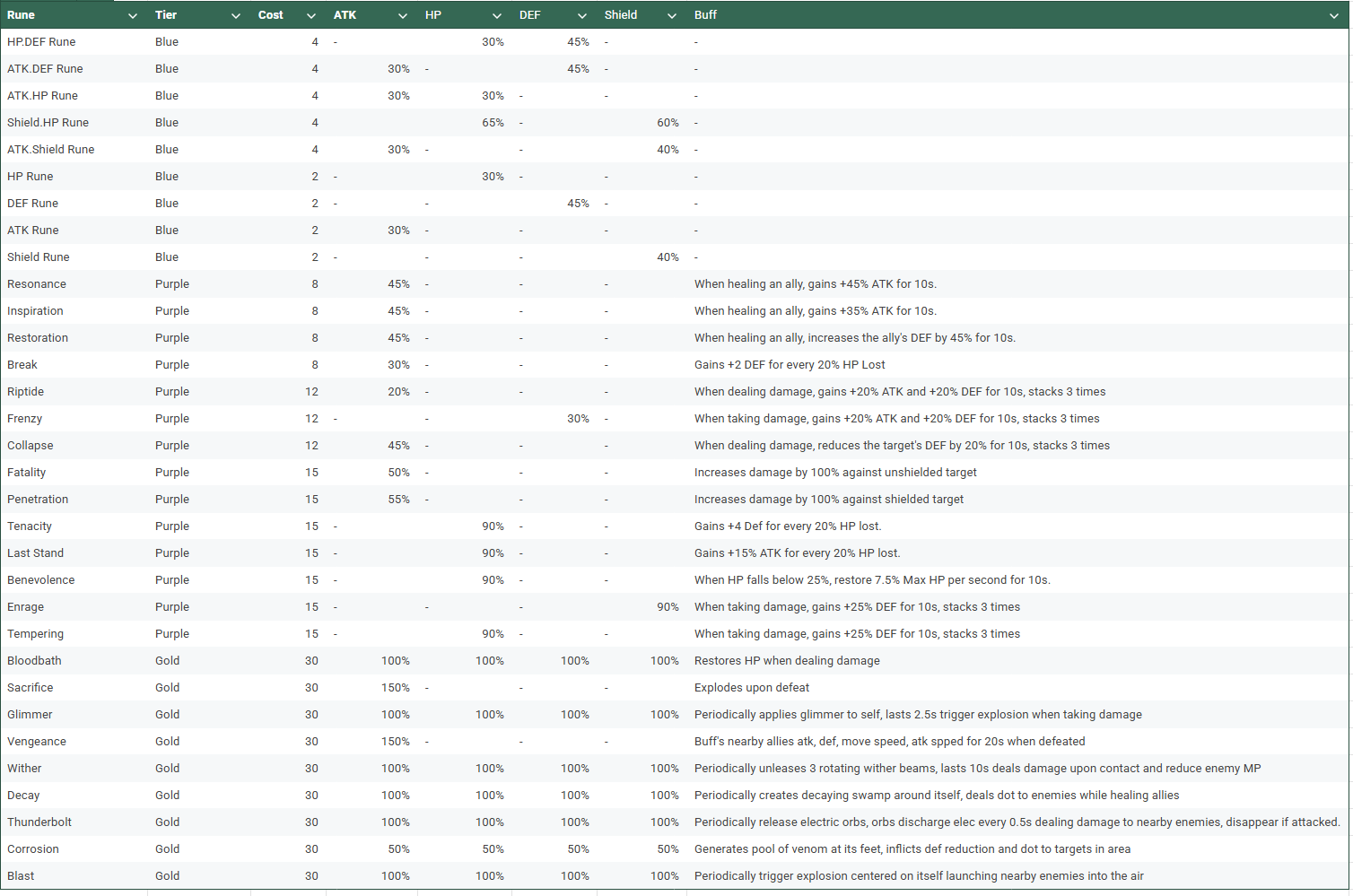Select the 'ATK.Shield Rune' cell
The image size is (1353, 896).
click(x=74, y=150)
